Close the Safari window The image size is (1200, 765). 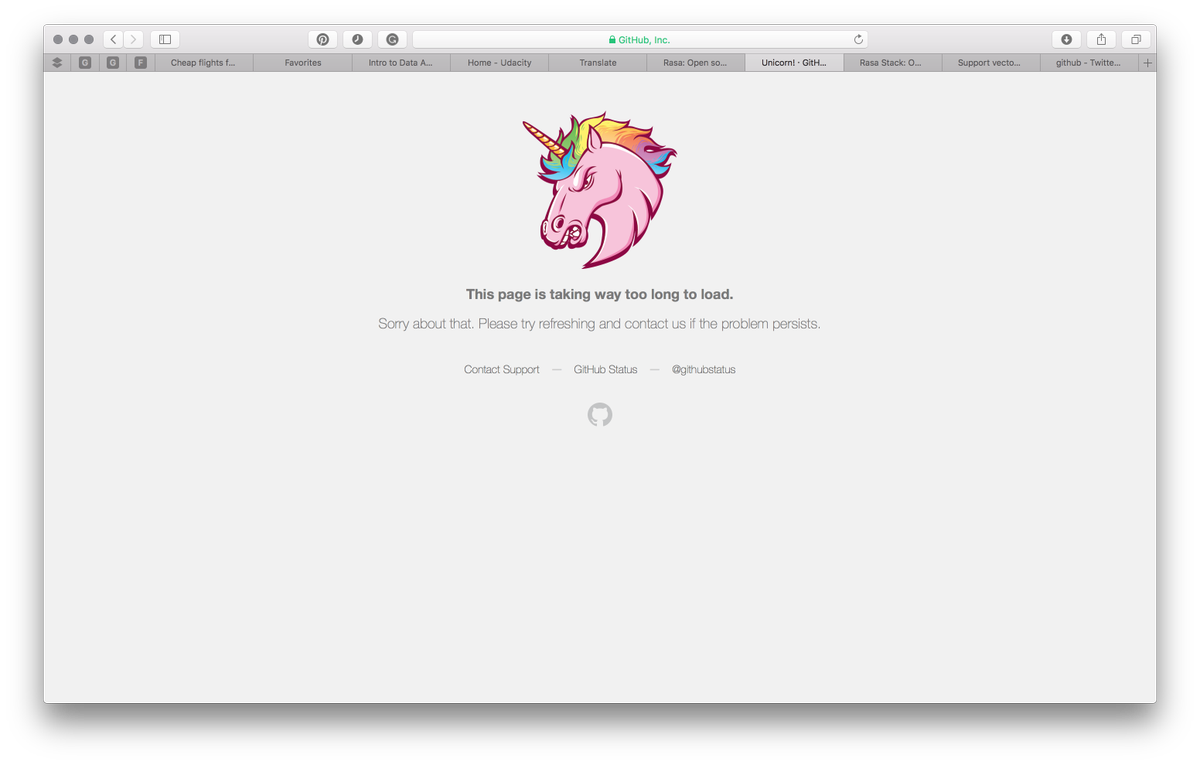[x=58, y=39]
